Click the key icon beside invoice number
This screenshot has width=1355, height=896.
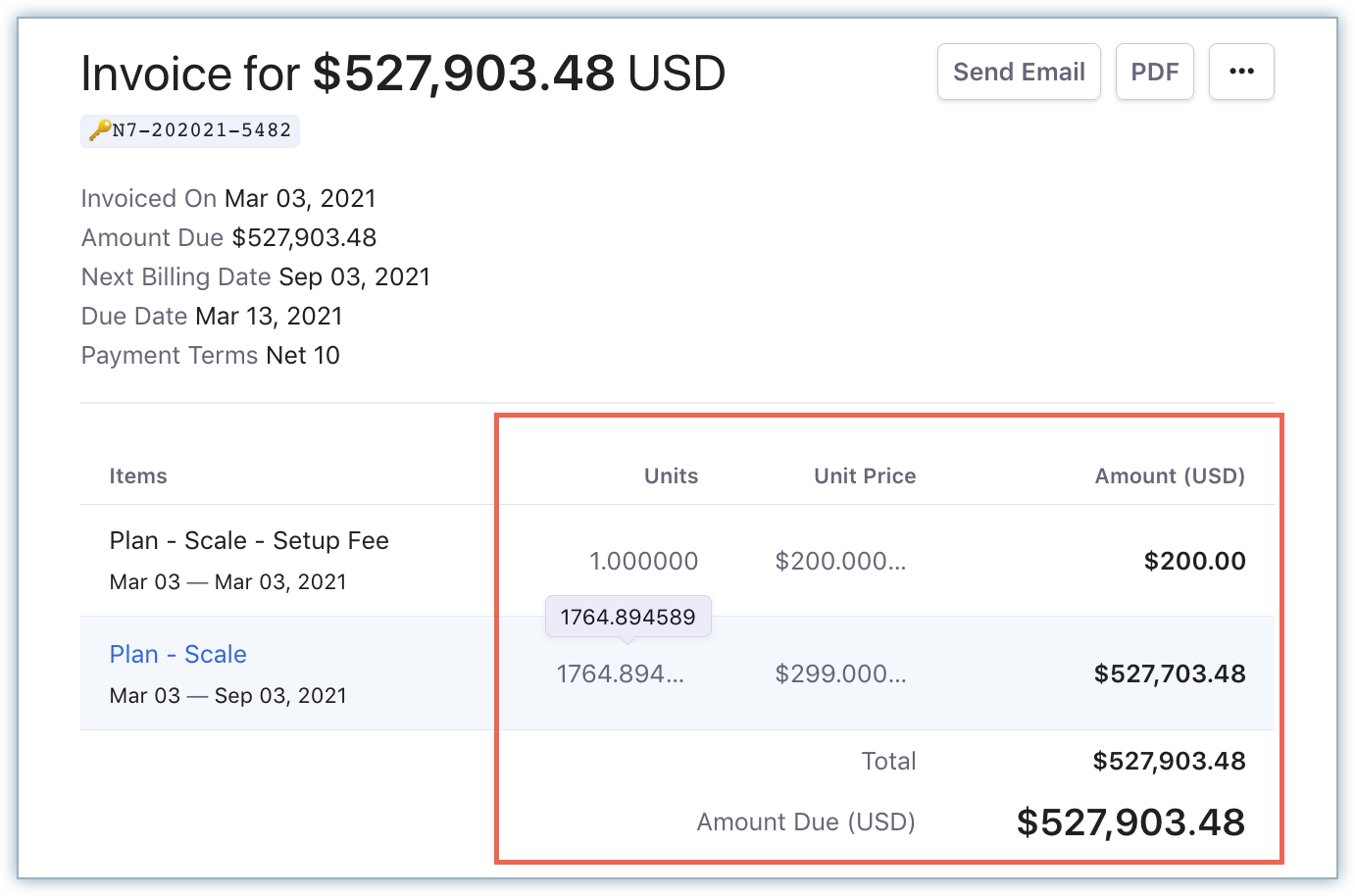pos(100,130)
